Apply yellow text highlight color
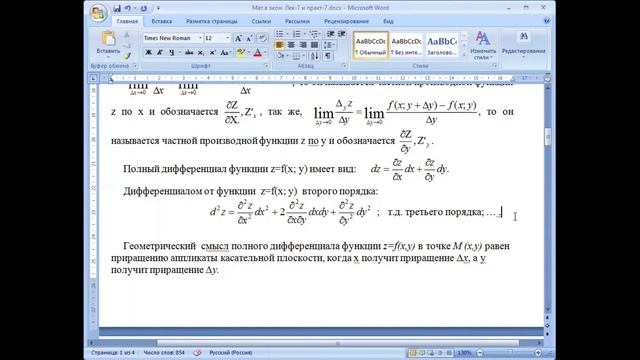This screenshot has width=640, height=360. [x=240, y=52]
